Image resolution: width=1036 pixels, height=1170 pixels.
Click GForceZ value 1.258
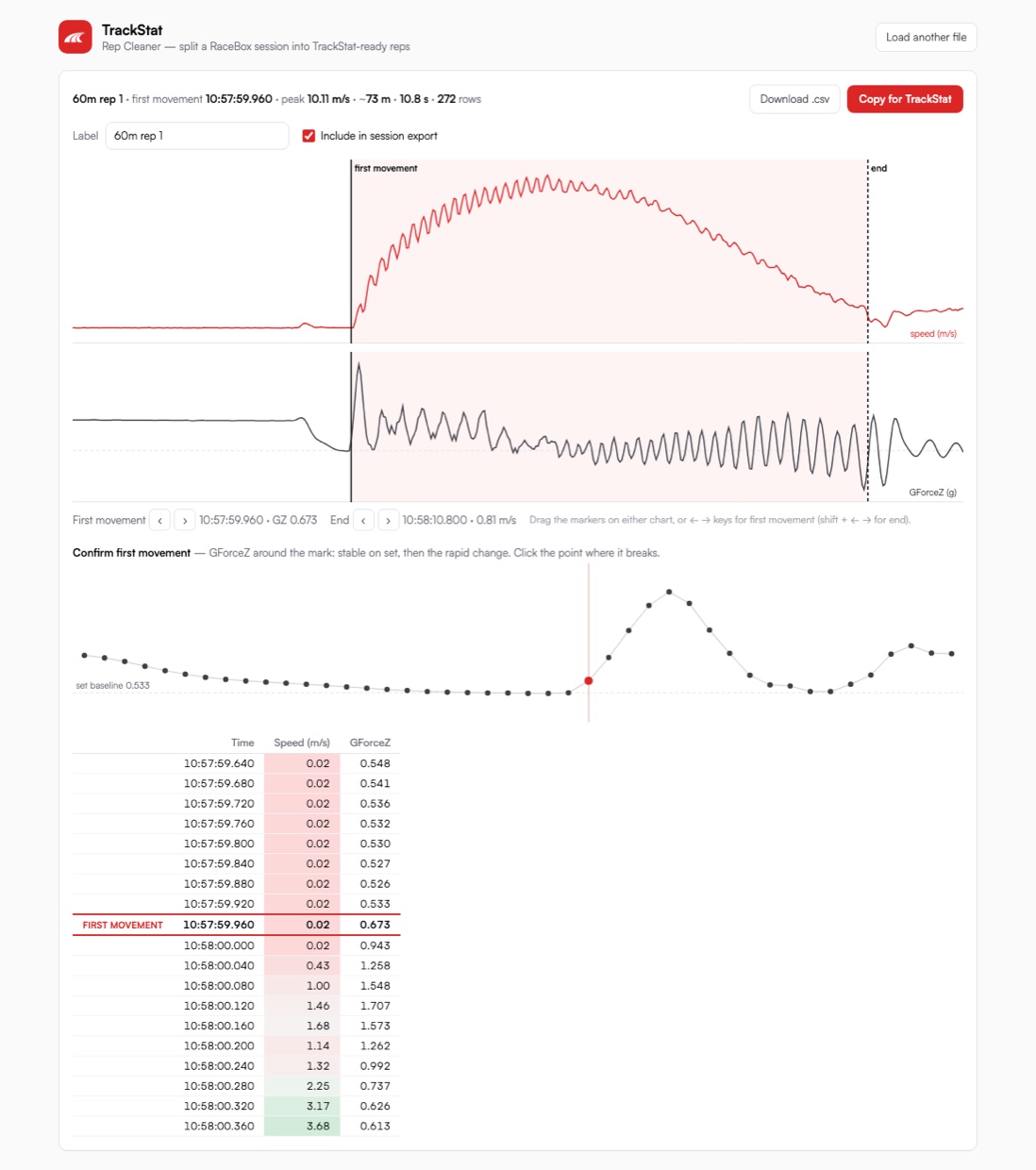click(375, 965)
